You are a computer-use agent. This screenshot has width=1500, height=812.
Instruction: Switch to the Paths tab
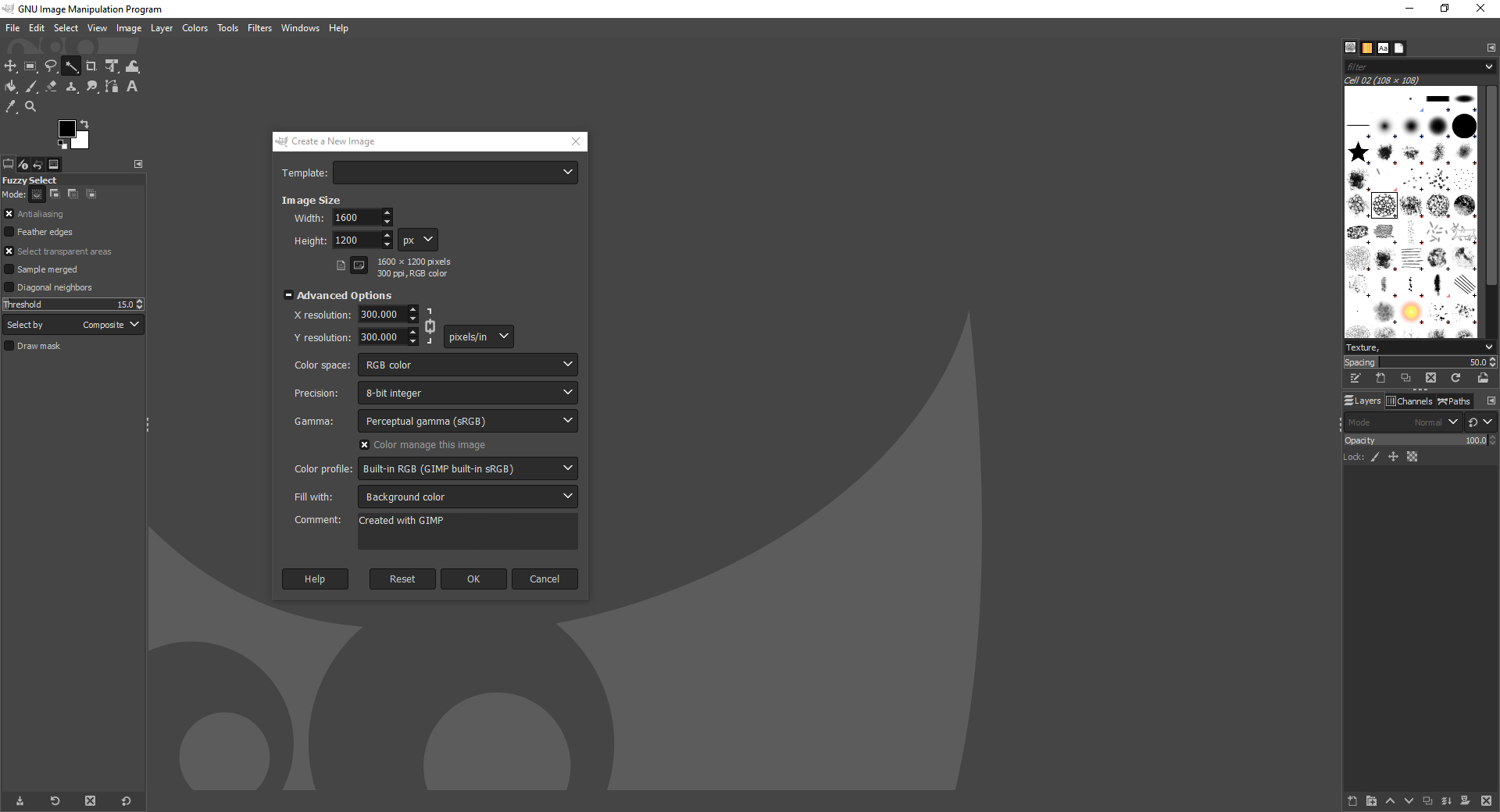coord(1454,401)
